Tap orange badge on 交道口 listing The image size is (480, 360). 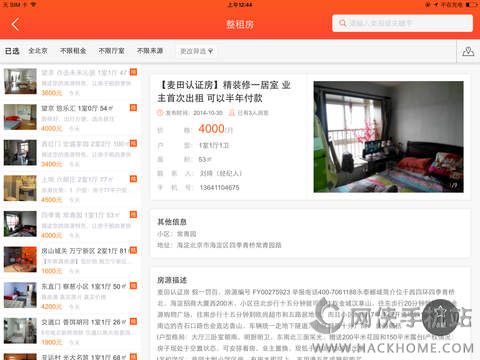[x=133, y=321]
